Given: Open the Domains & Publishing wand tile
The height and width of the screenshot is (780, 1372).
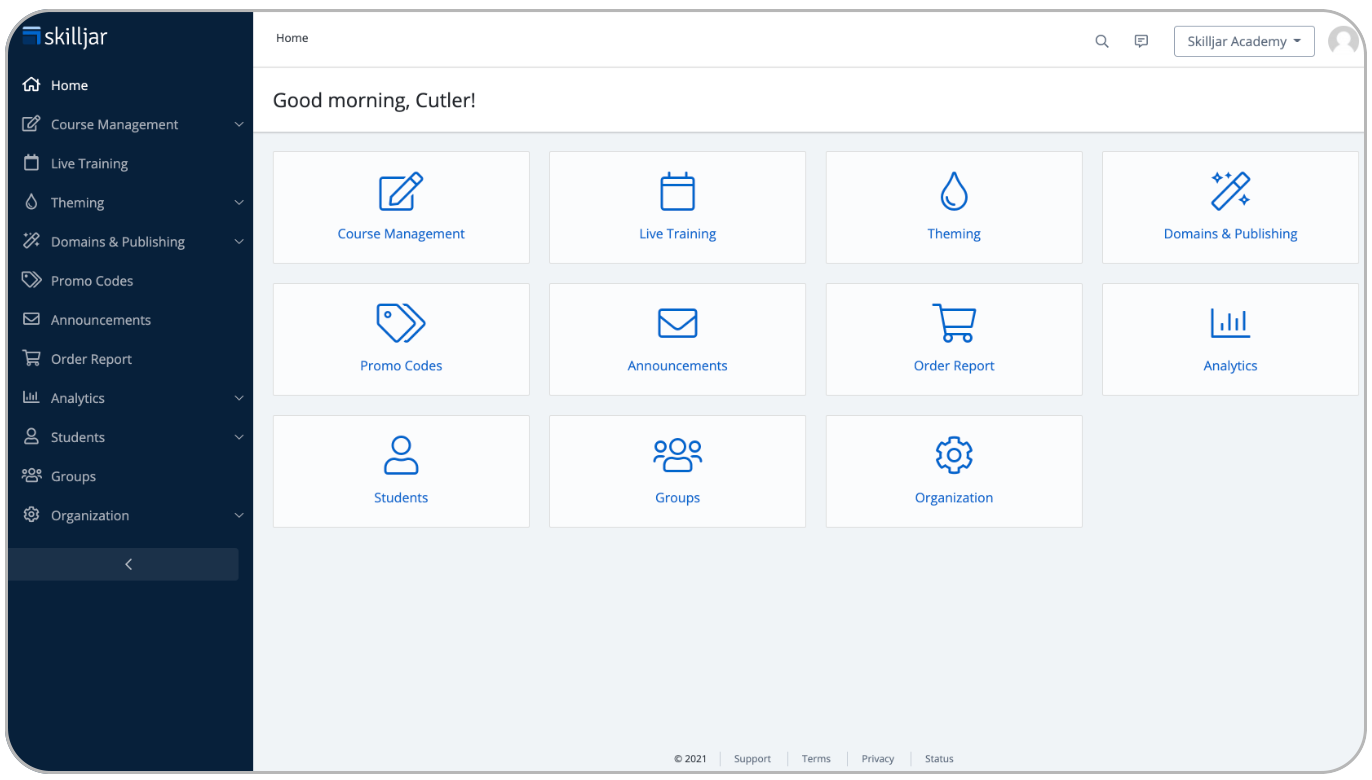Looking at the screenshot, I should [1230, 207].
